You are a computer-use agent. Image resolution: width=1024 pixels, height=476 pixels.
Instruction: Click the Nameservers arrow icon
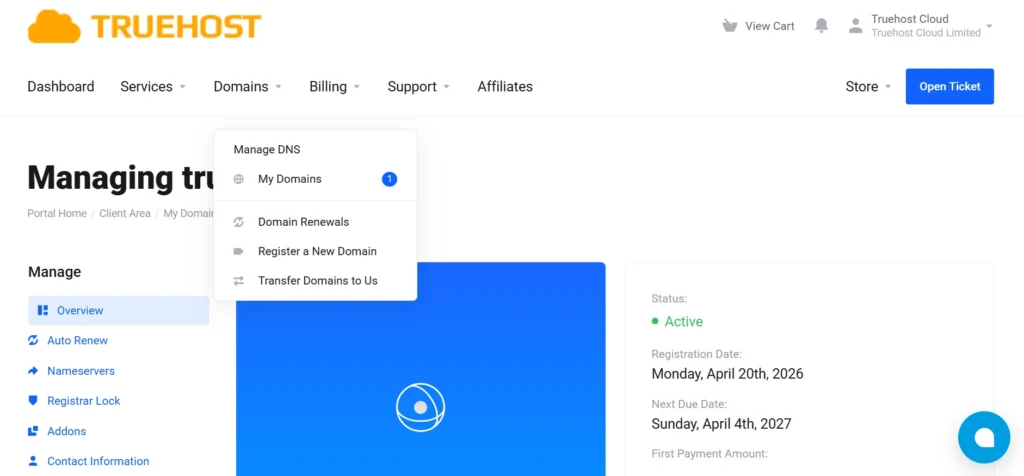(x=33, y=371)
